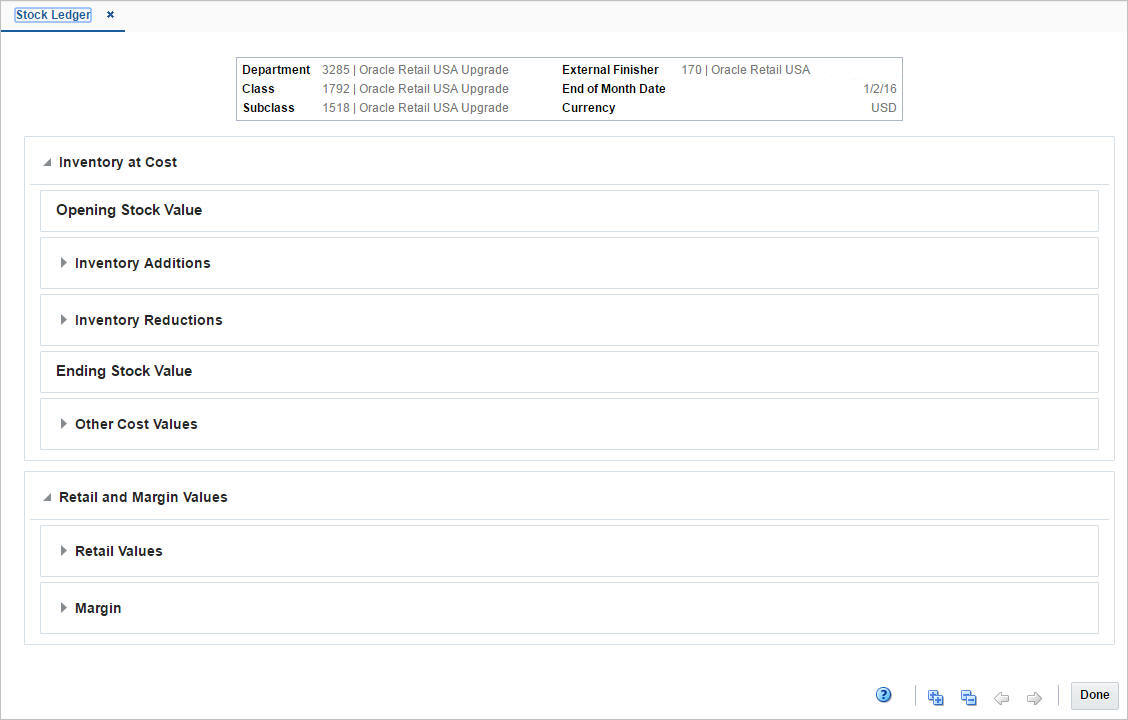Expand the Inventory Additions section
Image resolution: width=1128 pixels, height=720 pixels.
point(64,263)
